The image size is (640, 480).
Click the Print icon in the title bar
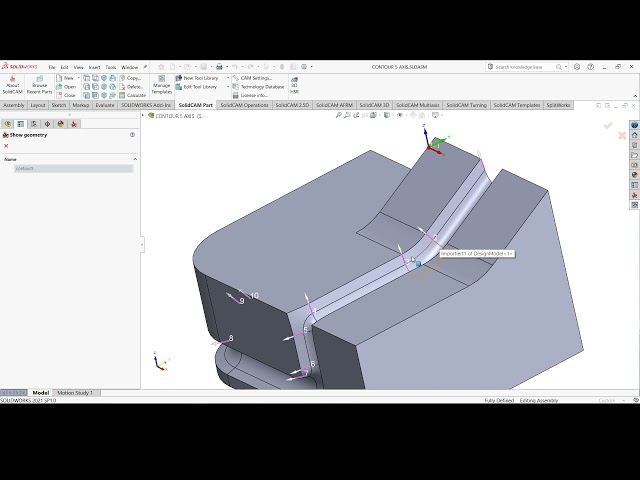click(x=219, y=67)
